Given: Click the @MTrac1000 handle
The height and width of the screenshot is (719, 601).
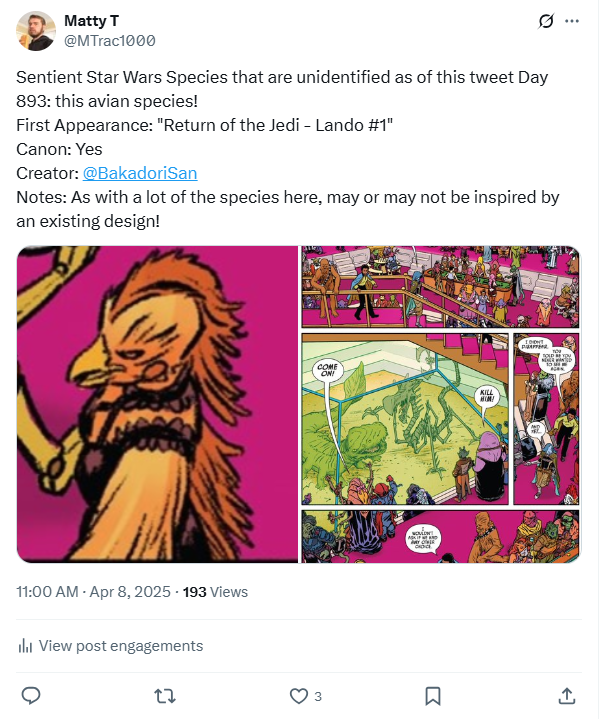Looking at the screenshot, I should tap(109, 41).
